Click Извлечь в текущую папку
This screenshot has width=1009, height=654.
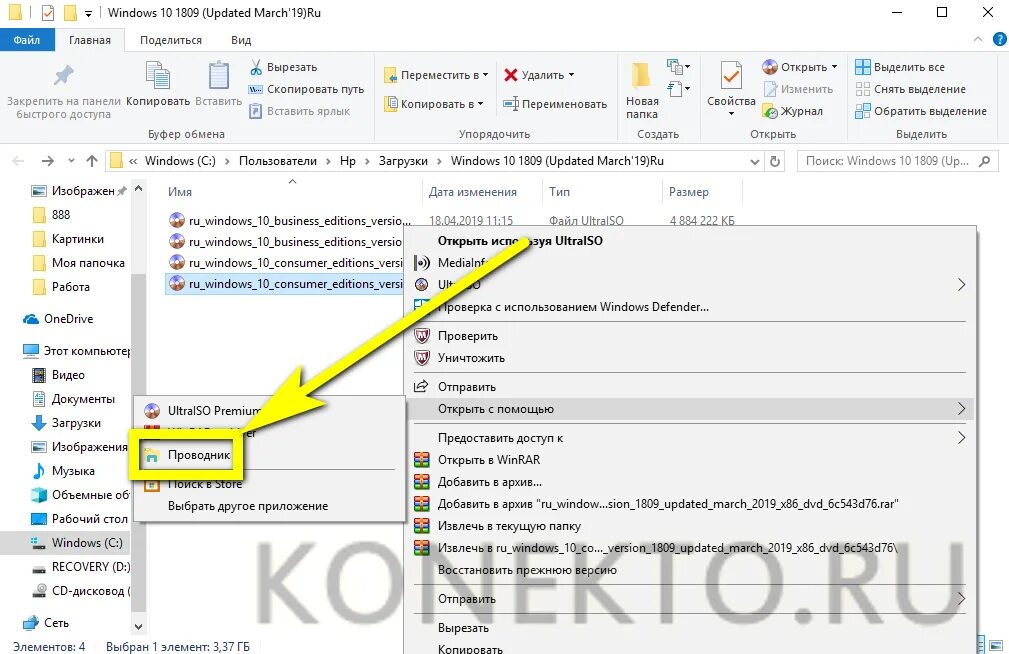(509, 526)
